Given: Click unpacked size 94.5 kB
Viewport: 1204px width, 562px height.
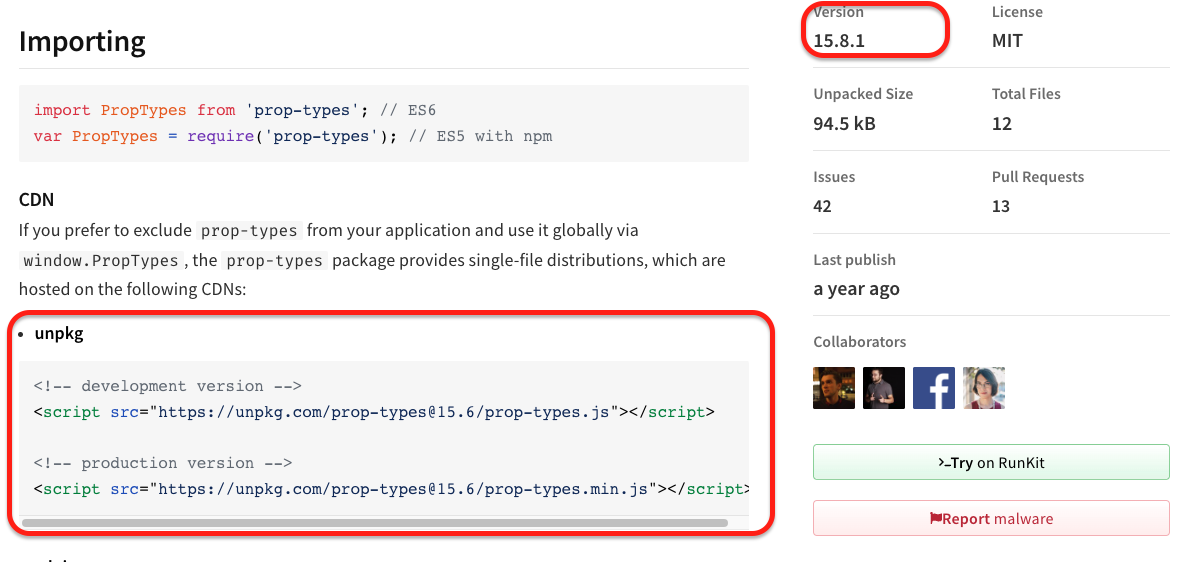Looking at the screenshot, I should 844,124.
